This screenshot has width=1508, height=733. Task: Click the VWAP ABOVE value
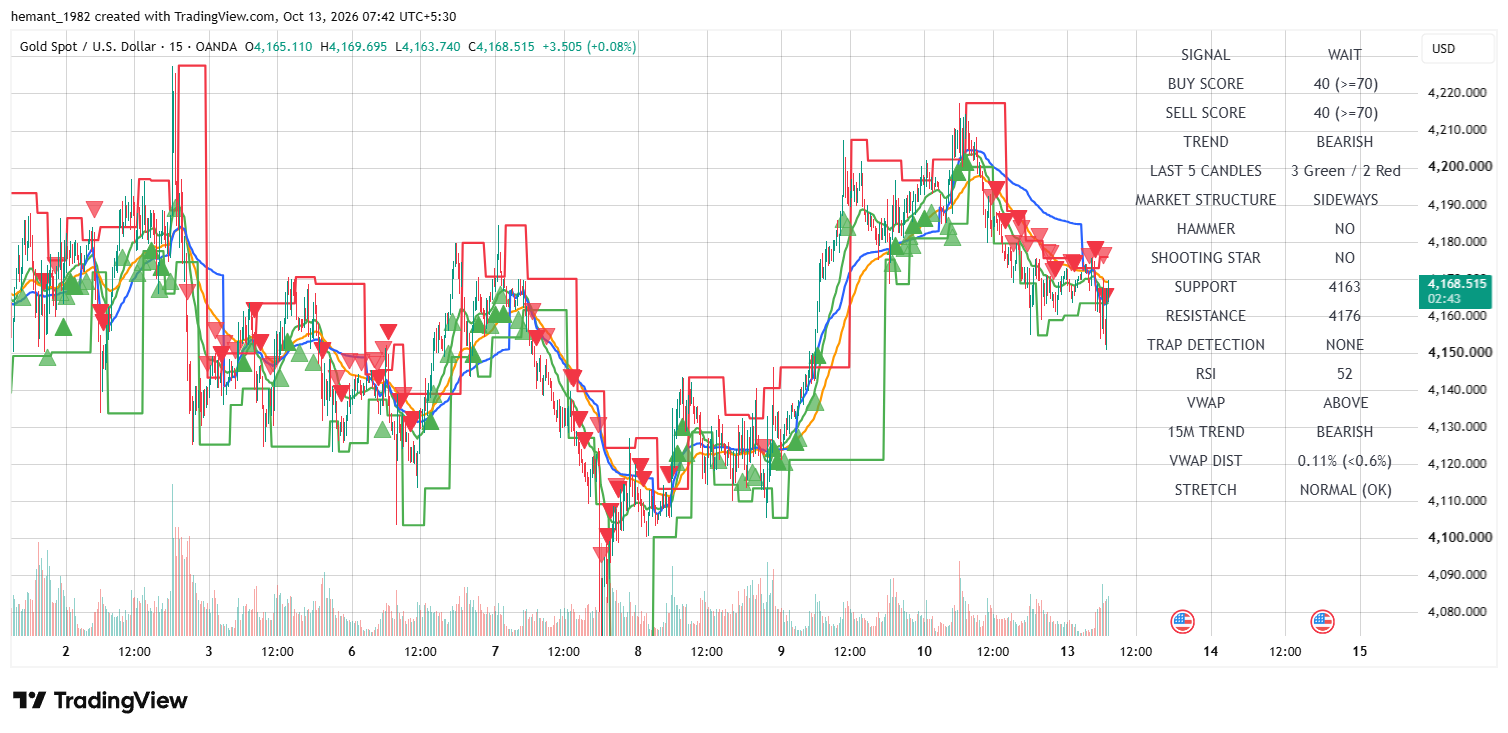tap(1344, 403)
